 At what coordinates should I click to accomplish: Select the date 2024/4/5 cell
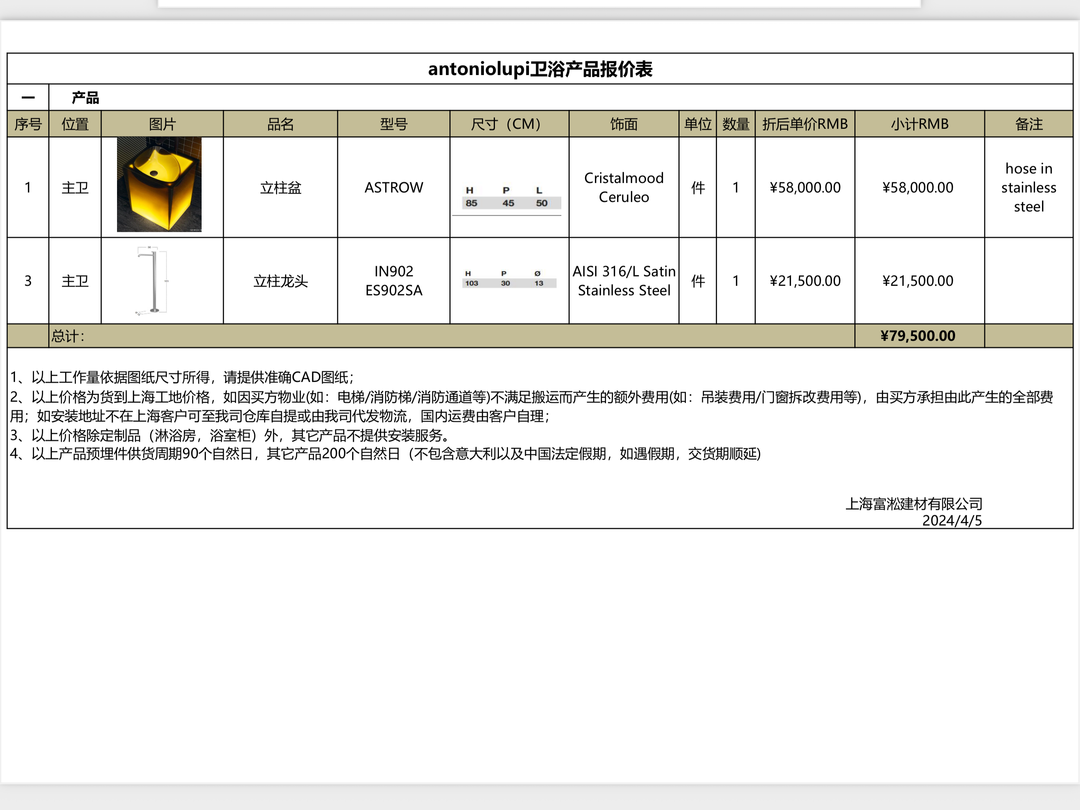tap(951, 520)
